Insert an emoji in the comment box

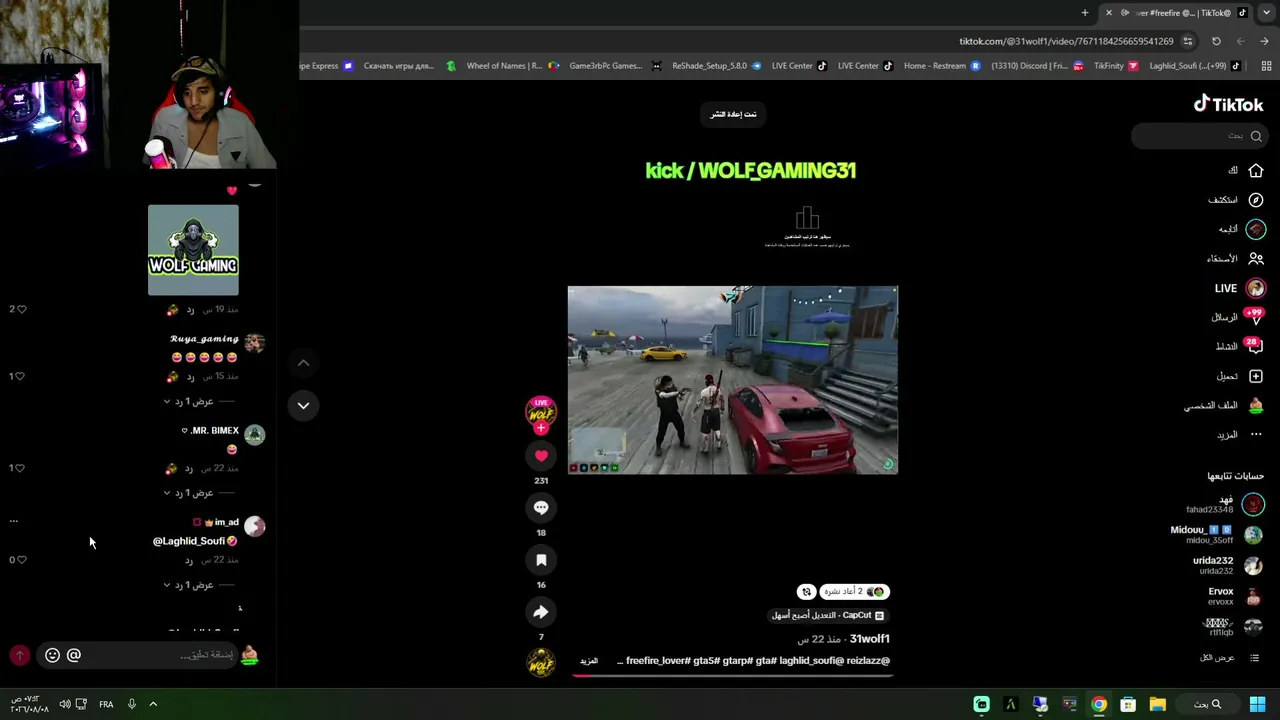pyautogui.click(x=53, y=655)
